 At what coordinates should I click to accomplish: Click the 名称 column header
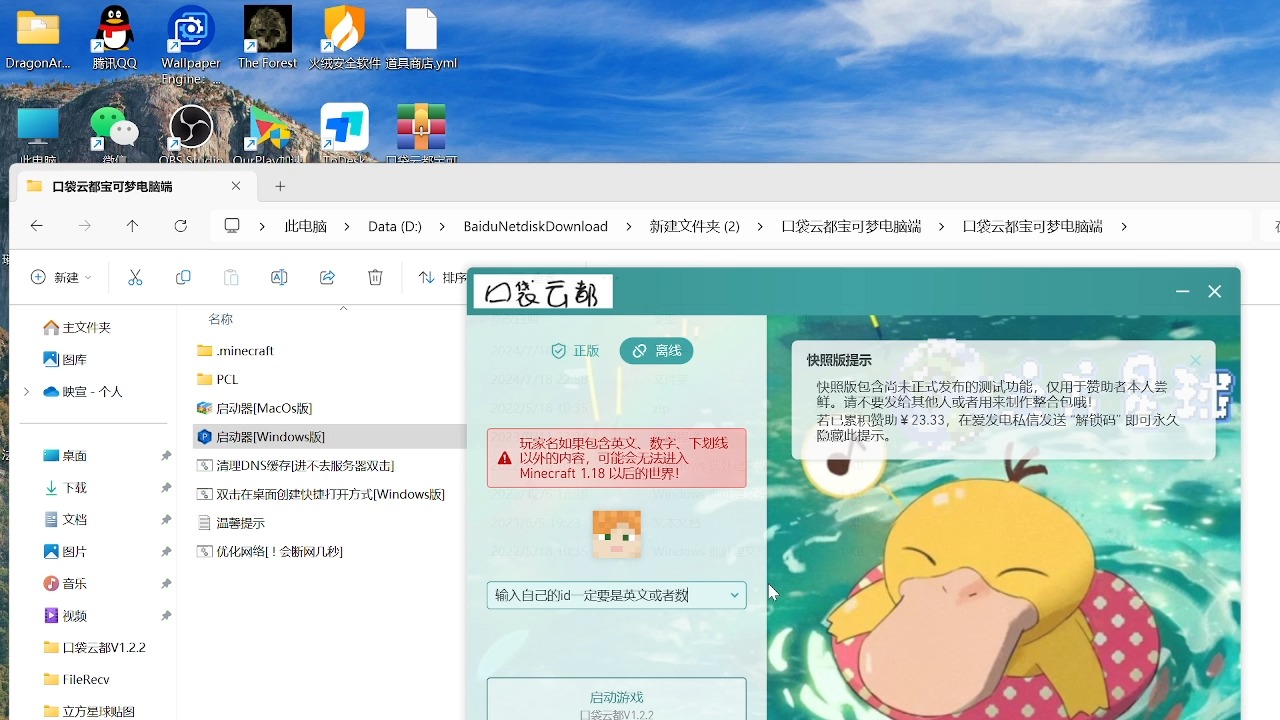[x=220, y=319]
